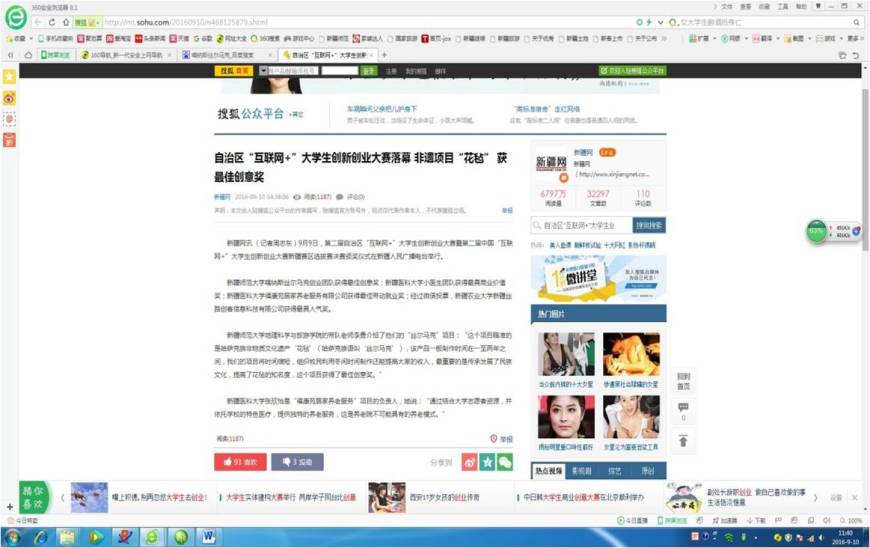Open the yellow star favorites sidebar icon
Screen dimensions: 870x548
point(9,77)
